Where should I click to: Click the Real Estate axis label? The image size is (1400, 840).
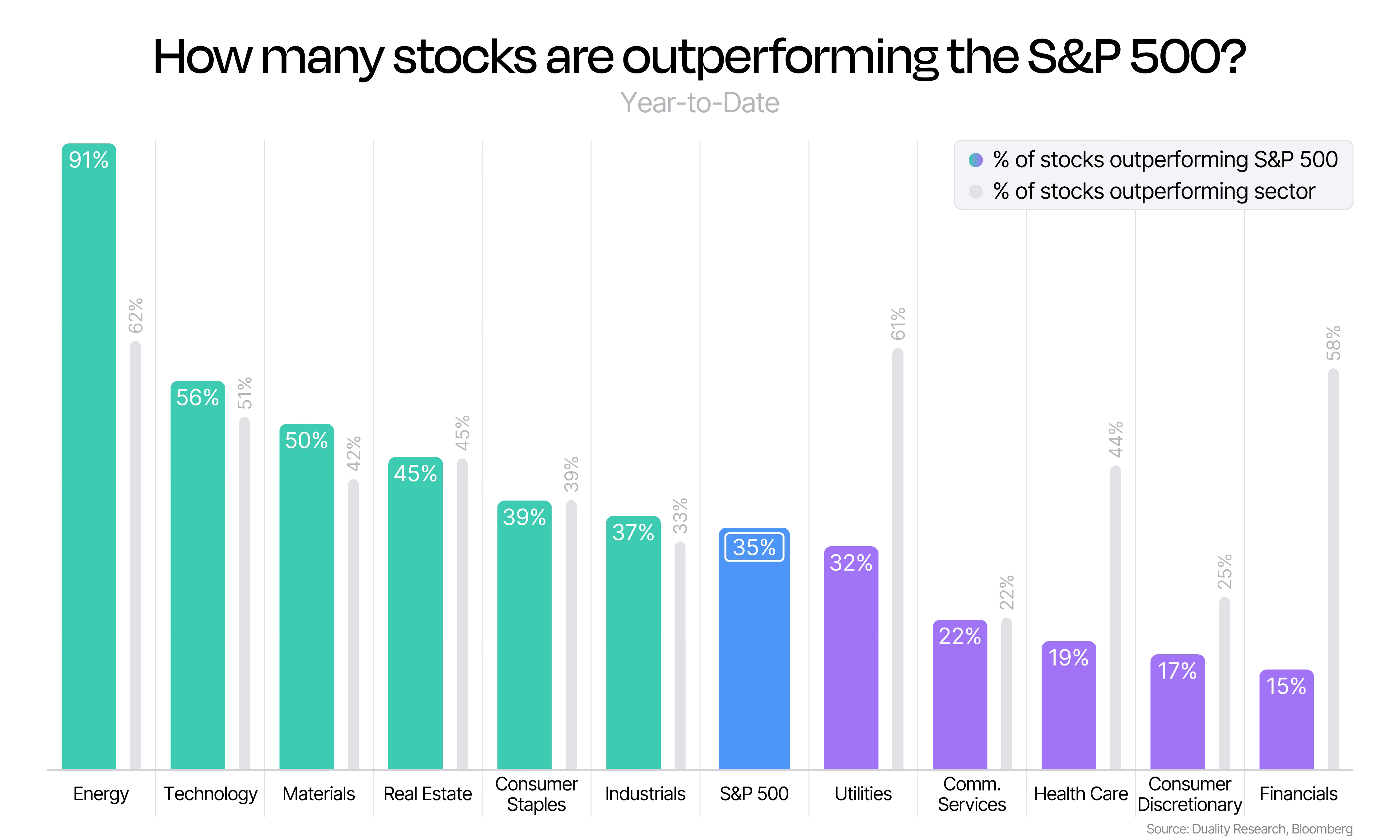click(x=427, y=794)
